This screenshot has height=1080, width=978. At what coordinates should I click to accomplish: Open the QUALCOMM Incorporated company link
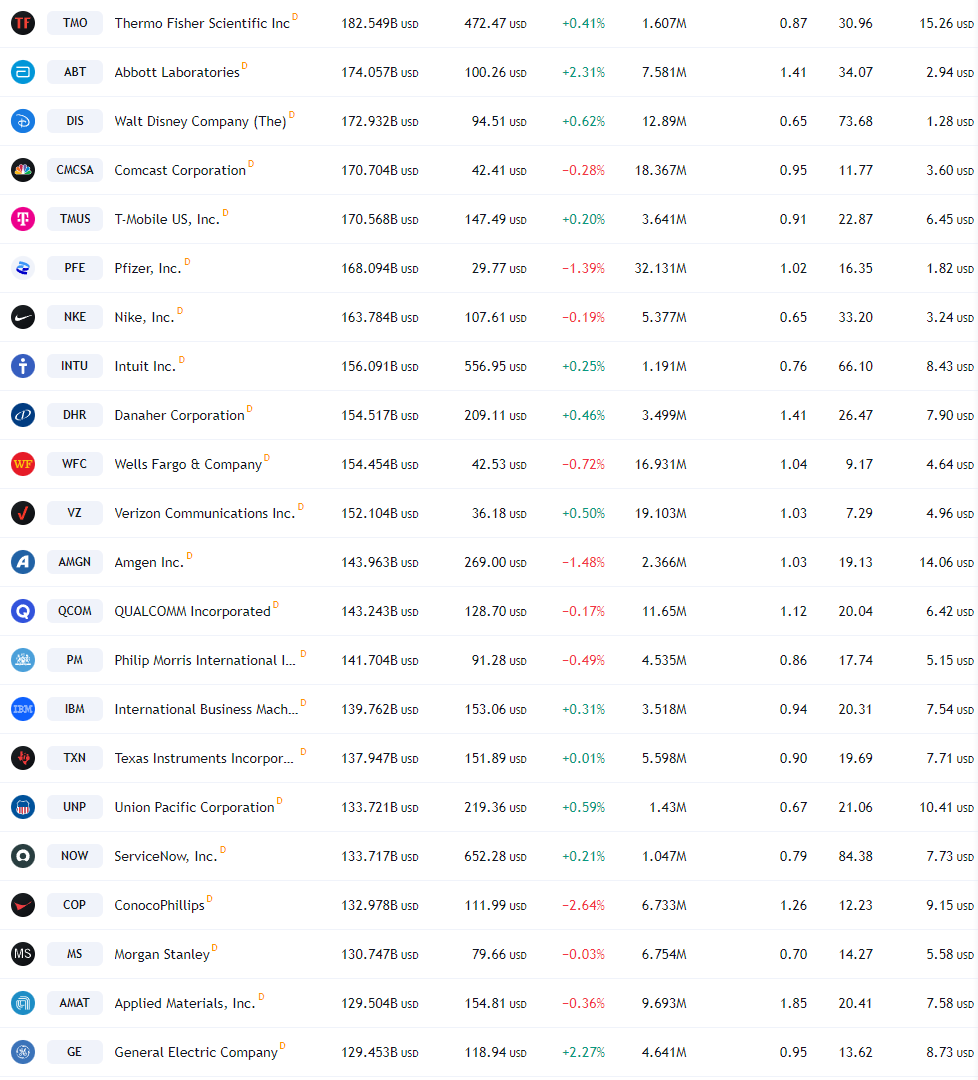pos(192,611)
